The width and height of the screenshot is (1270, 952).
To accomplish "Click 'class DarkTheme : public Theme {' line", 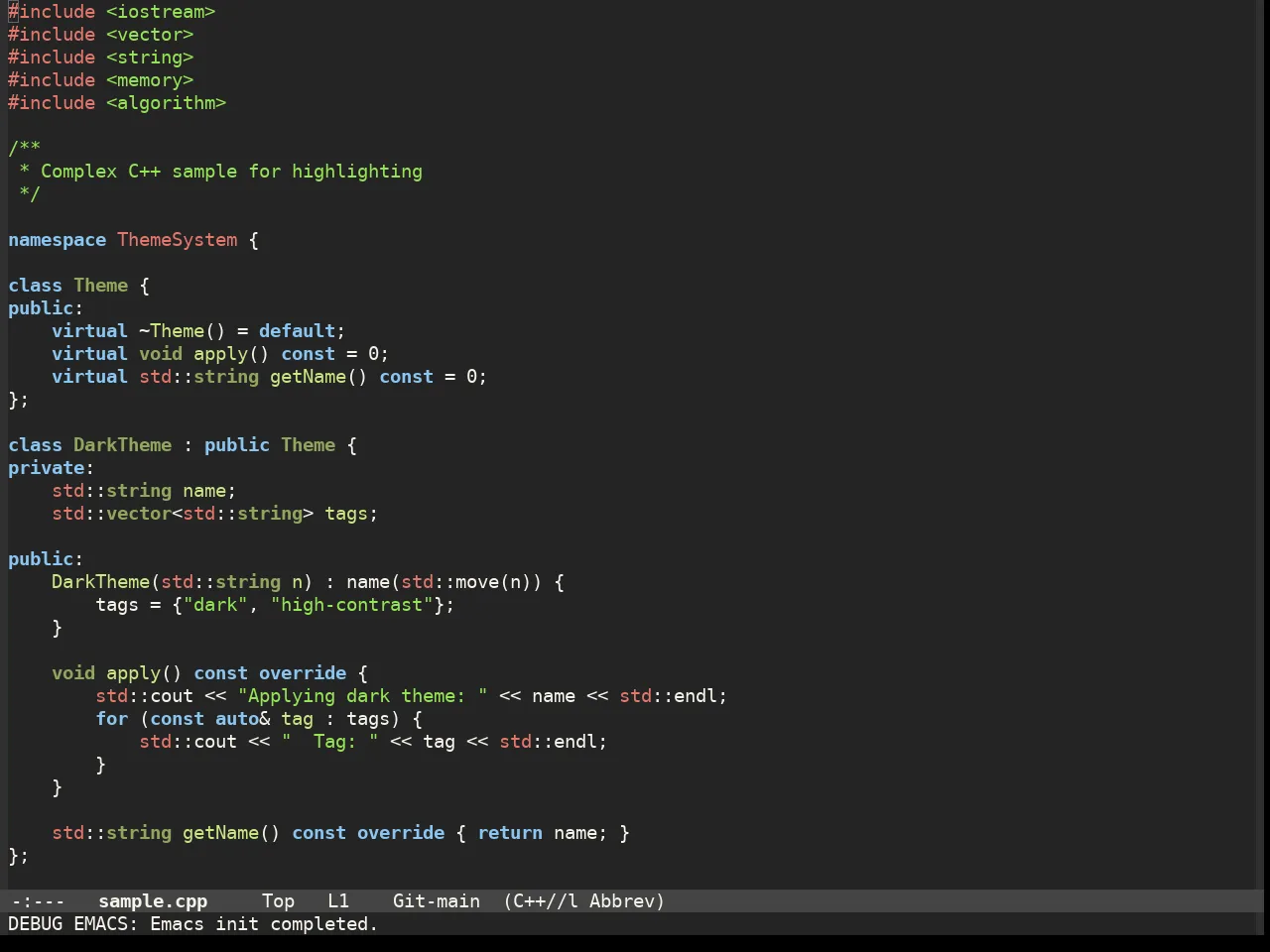I will [183, 445].
